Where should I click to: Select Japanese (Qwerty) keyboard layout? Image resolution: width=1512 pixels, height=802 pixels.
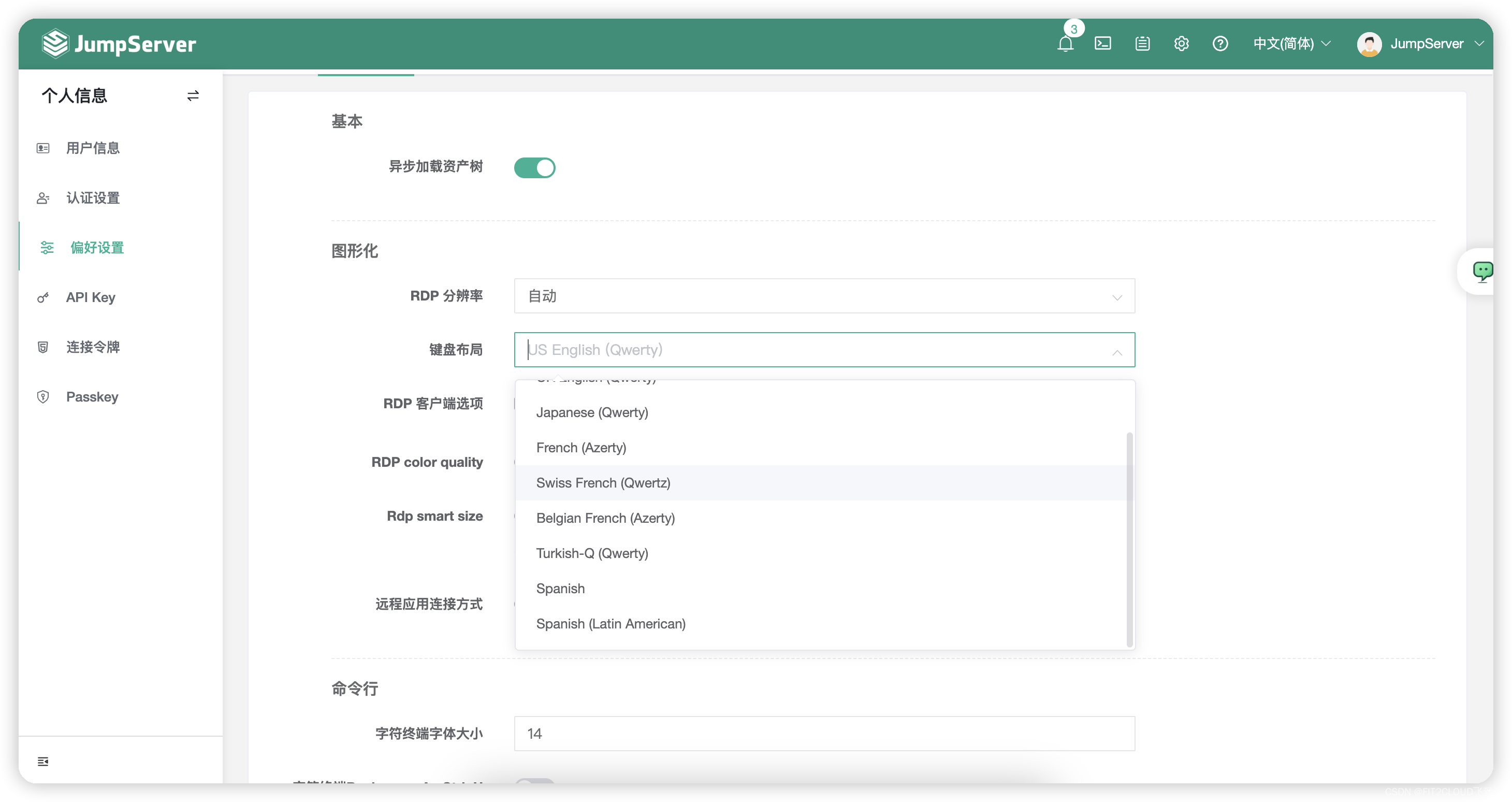point(821,412)
